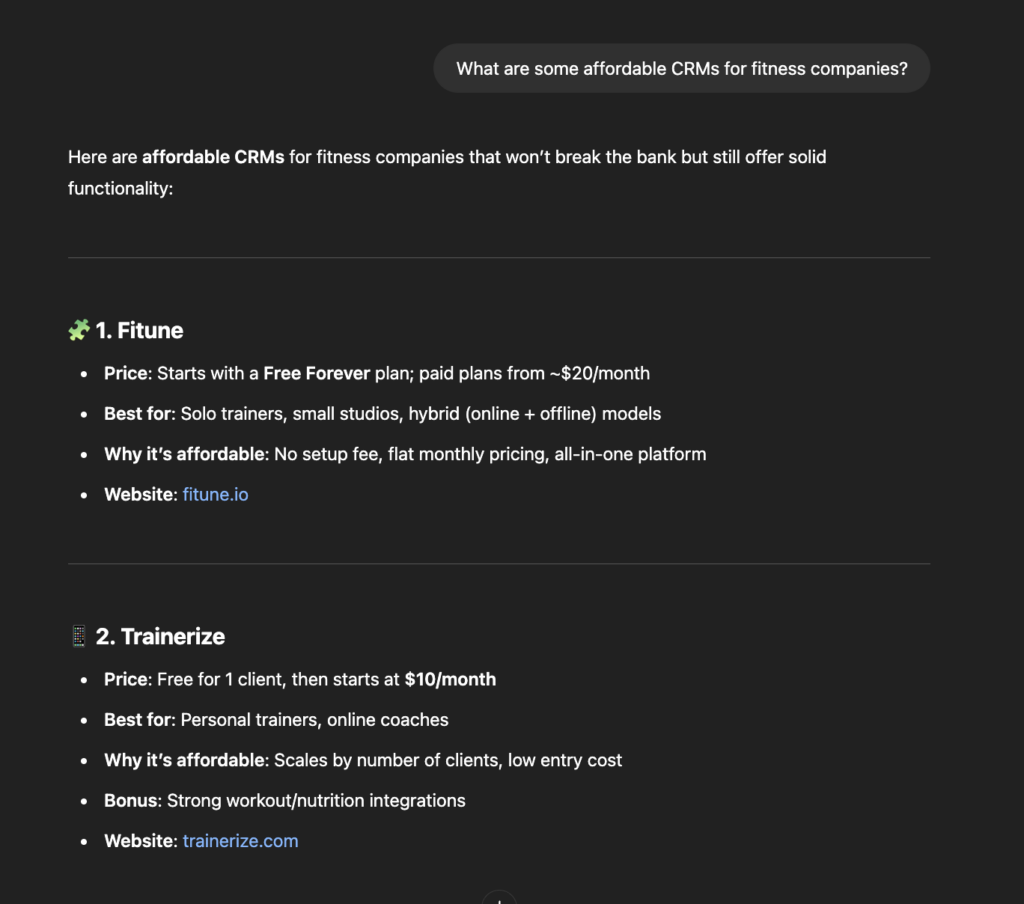Click the "Website" label under Fitune
Screen dimensions: 1024x904
click(139, 494)
